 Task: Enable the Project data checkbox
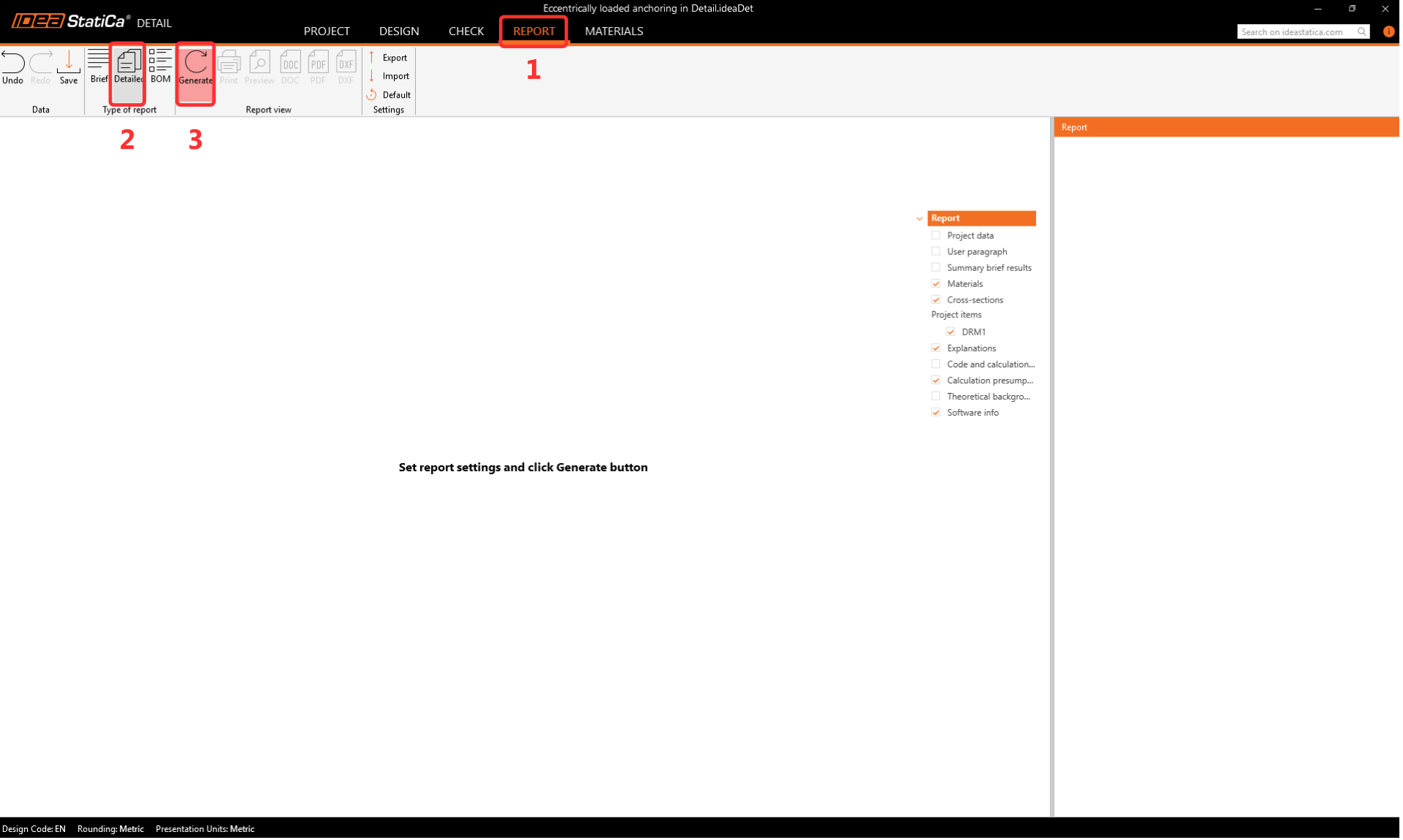point(936,235)
